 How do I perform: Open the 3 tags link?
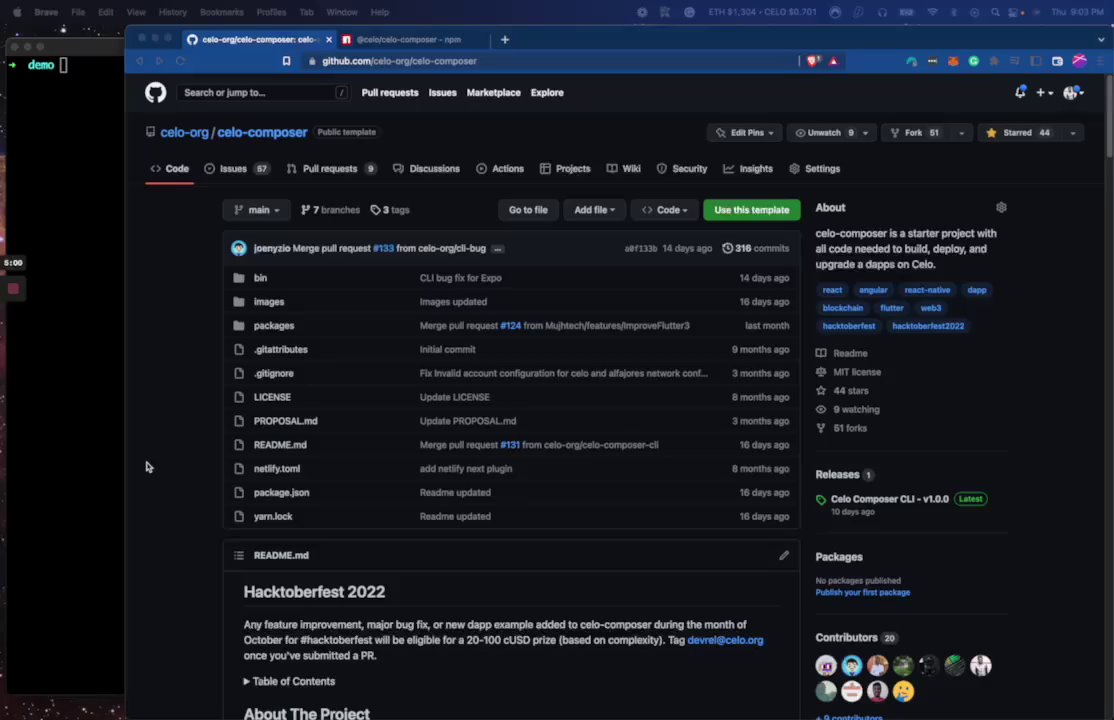point(390,210)
